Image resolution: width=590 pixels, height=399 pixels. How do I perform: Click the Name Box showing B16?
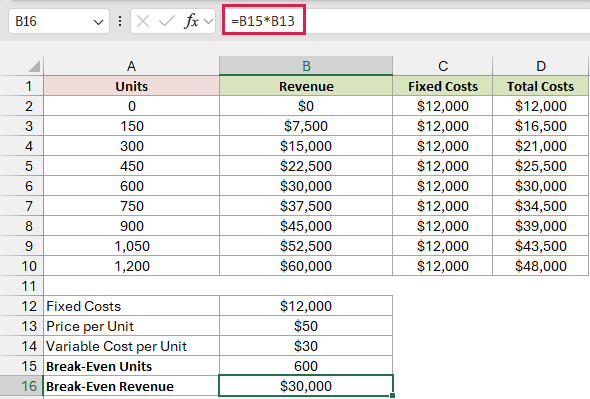59,21
